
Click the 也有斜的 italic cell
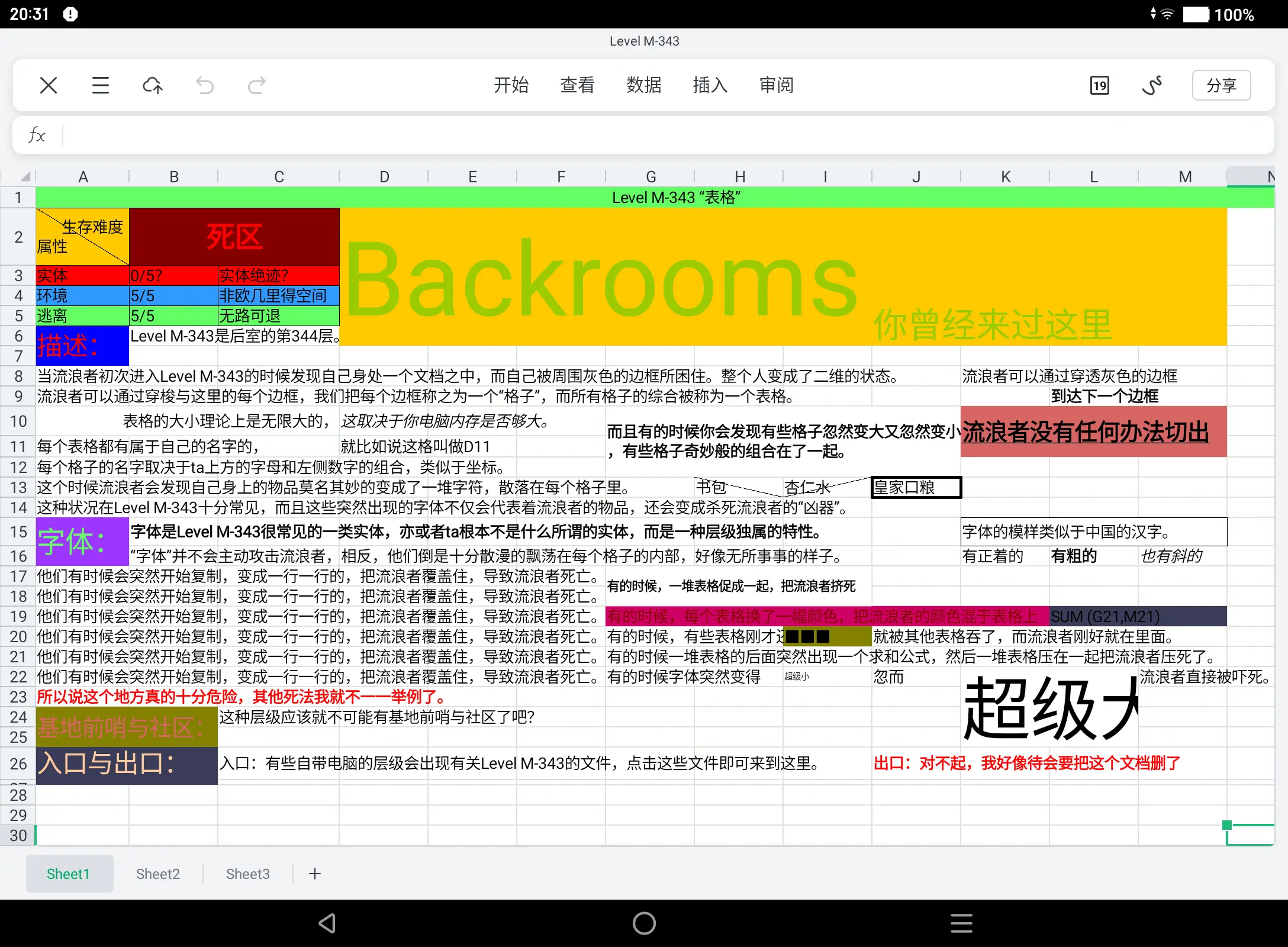(1183, 556)
